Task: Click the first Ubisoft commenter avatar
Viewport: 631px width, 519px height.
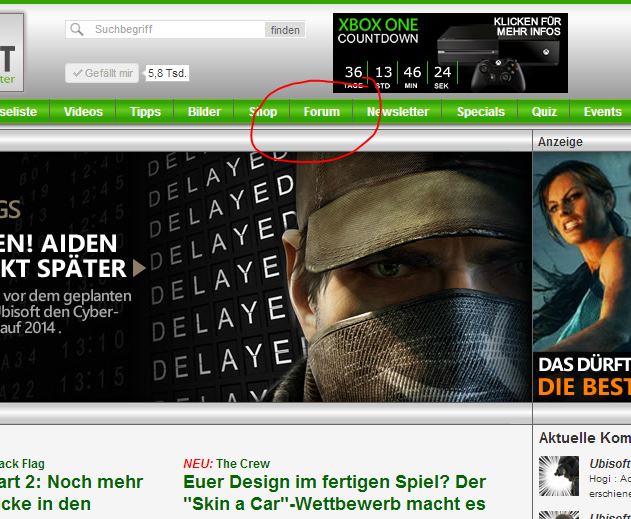Action: [558, 474]
